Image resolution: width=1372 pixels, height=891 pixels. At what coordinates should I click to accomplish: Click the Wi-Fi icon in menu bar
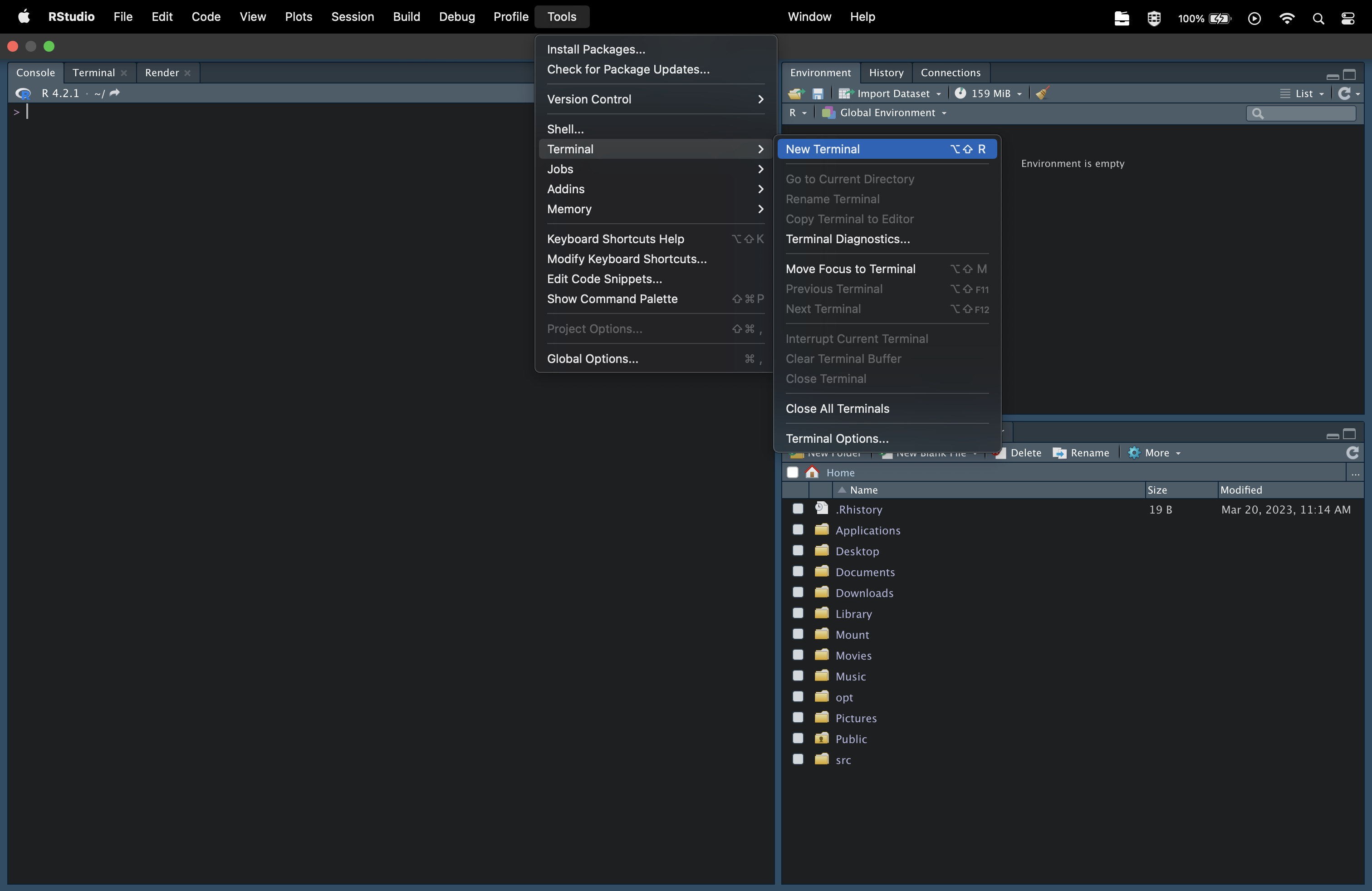pos(1287,19)
